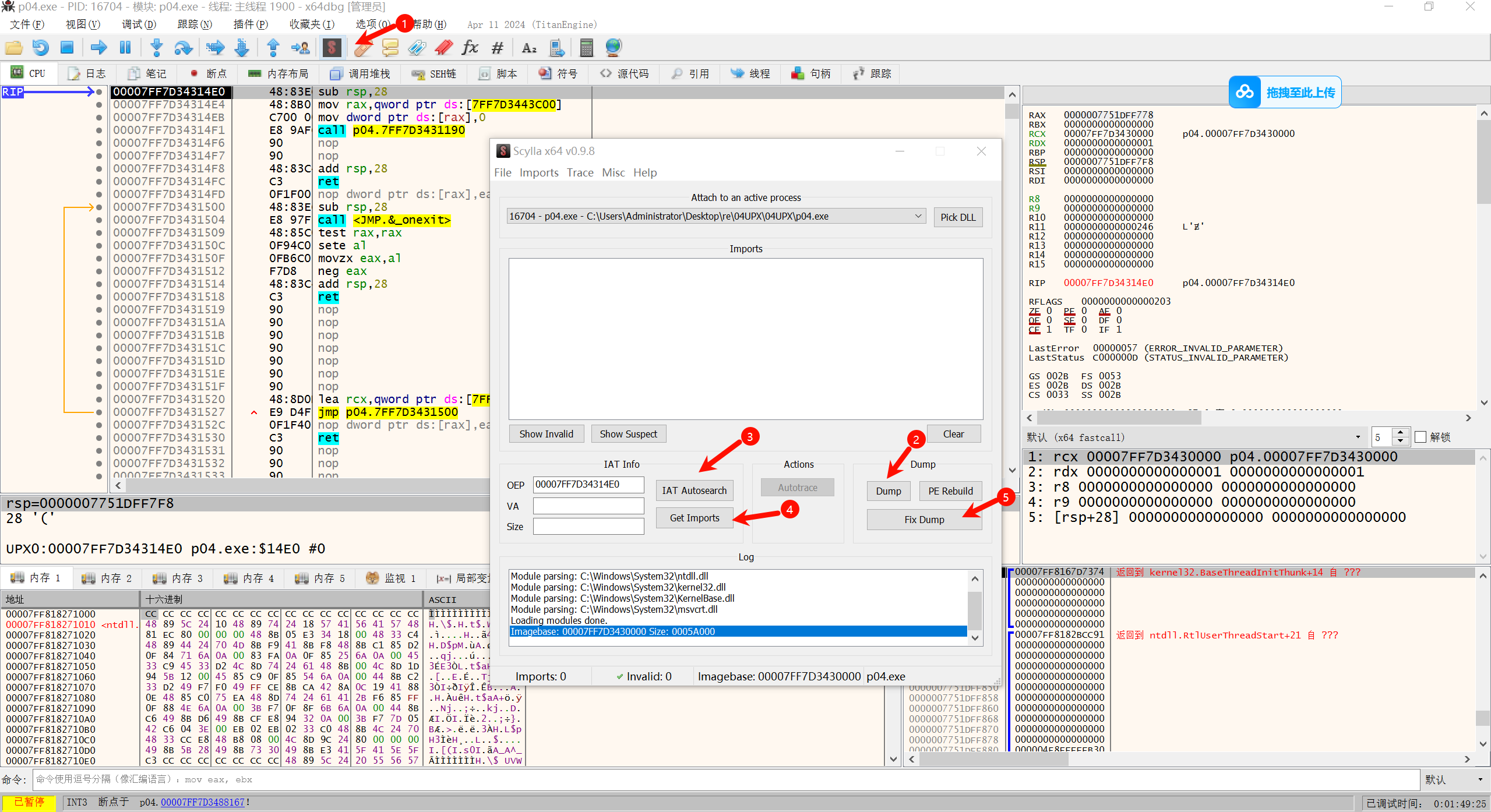
Task: Click the OEP address input field
Action: [x=588, y=485]
